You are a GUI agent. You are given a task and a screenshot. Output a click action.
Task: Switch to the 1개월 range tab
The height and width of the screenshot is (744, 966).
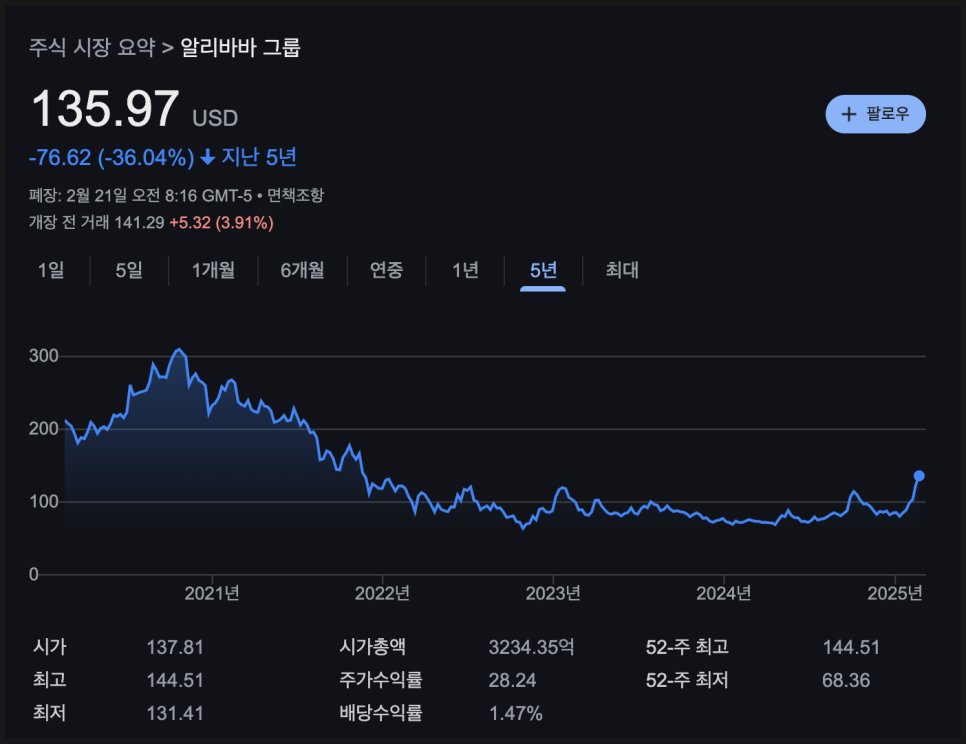(x=213, y=270)
